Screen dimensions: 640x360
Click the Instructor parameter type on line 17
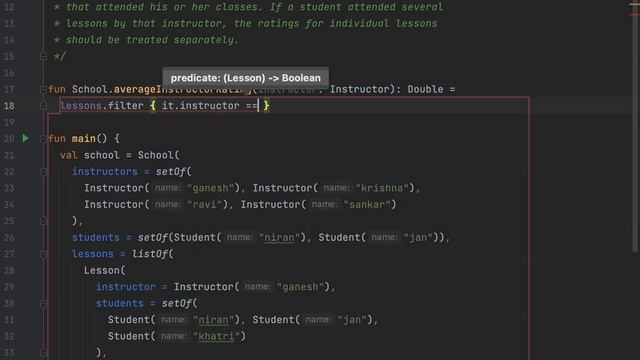point(360,89)
